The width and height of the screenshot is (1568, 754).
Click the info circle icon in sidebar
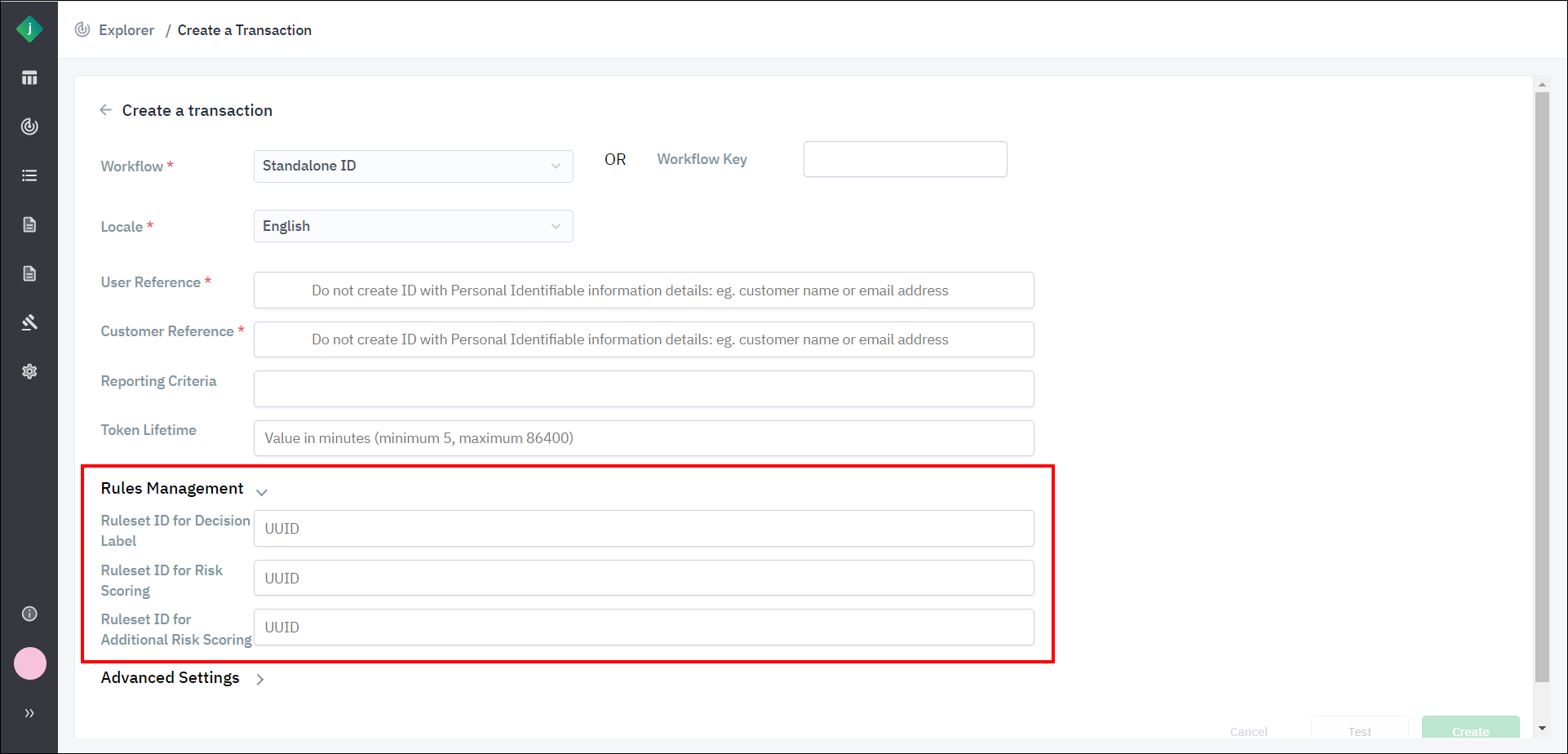[x=29, y=614]
